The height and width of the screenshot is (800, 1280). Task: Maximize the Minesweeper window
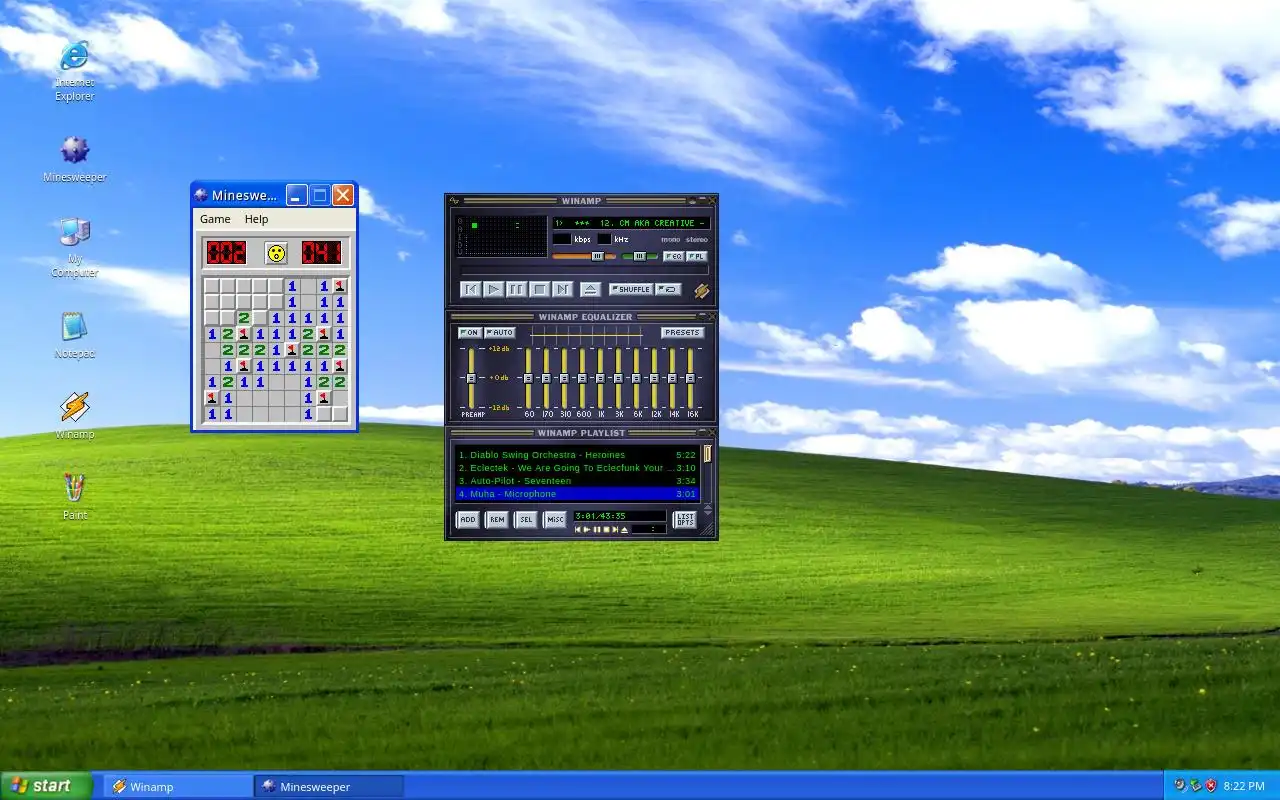[320, 195]
